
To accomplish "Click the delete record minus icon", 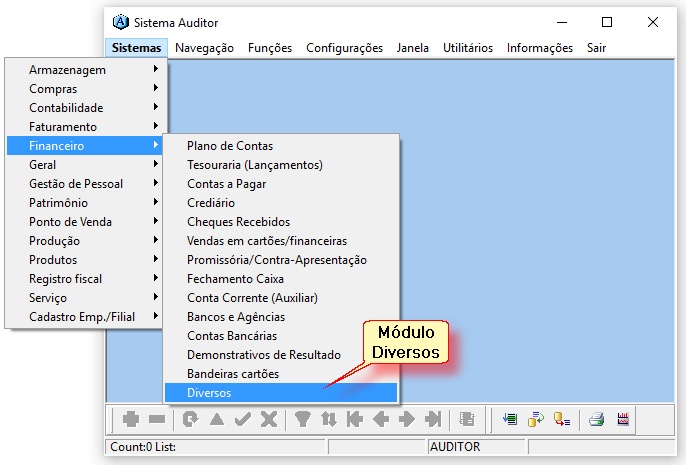I will tap(157, 419).
